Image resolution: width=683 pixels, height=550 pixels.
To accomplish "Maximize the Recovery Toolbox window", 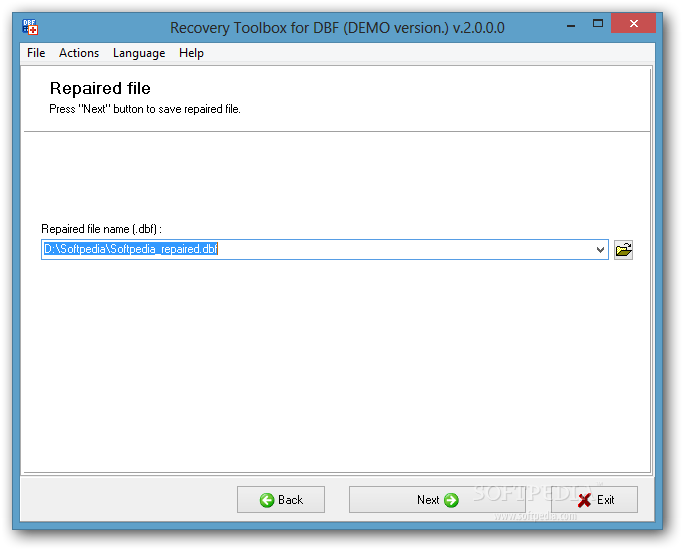I will (x=598, y=24).
